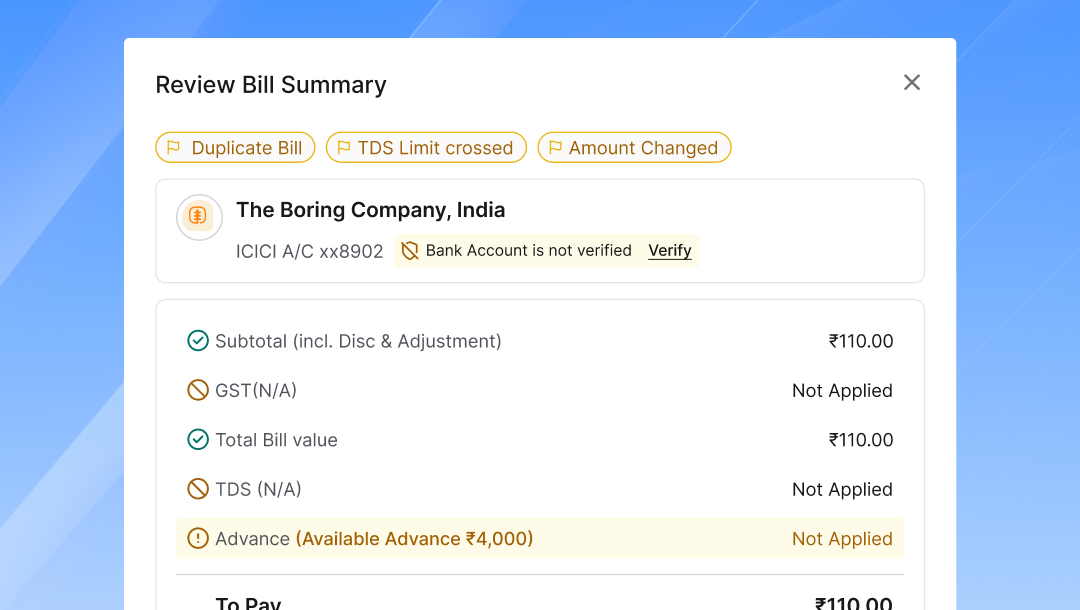Click the Subtotal green check icon
This screenshot has height=610, width=1080.
[198, 341]
